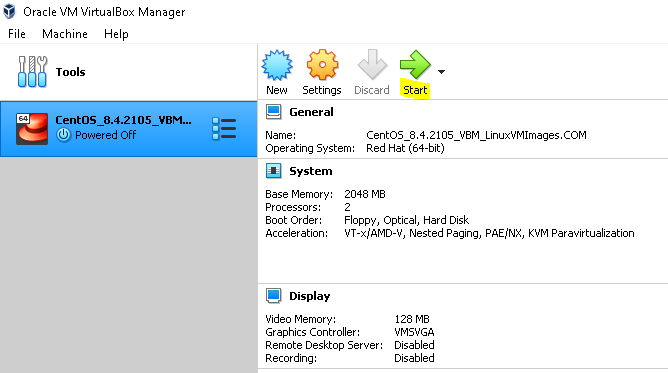Start the VM with the green arrow
The height and width of the screenshot is (373, 668).
click(415, 65)
